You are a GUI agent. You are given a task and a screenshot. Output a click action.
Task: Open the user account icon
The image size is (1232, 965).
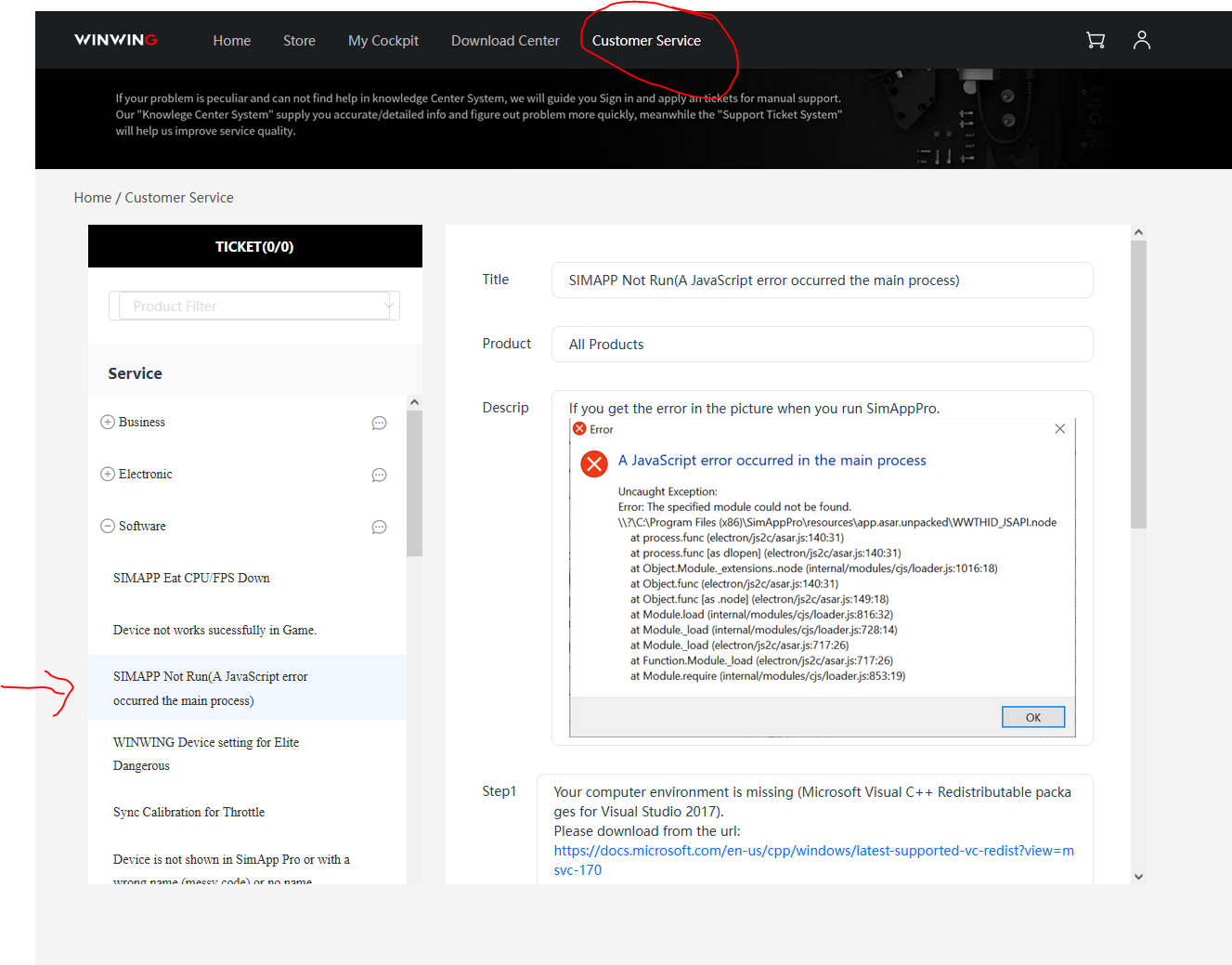[1142, 40]
